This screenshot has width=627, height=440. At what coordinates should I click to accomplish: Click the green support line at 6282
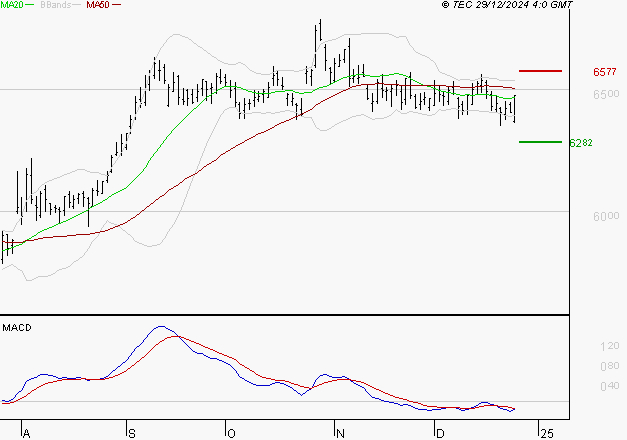[540, 142]
